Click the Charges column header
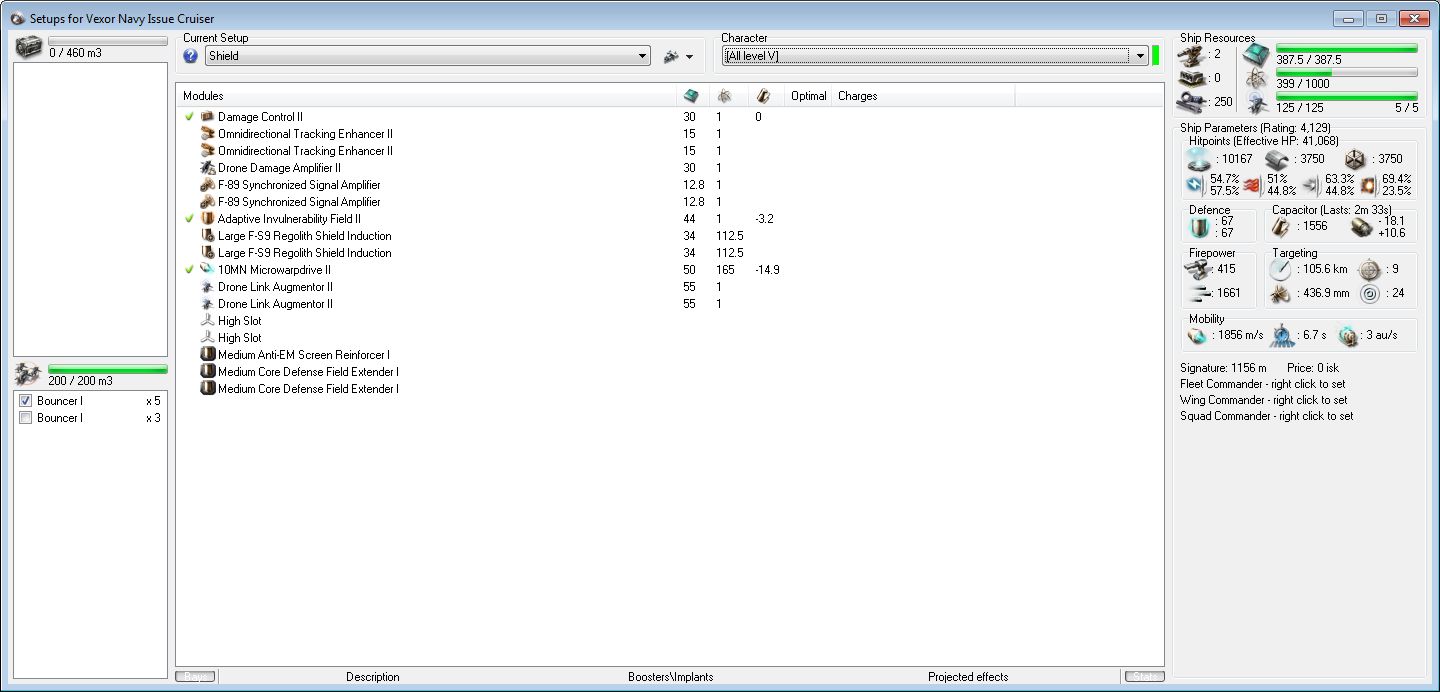The width and height of the screenshot is (1440, 692). click(924, 96)
